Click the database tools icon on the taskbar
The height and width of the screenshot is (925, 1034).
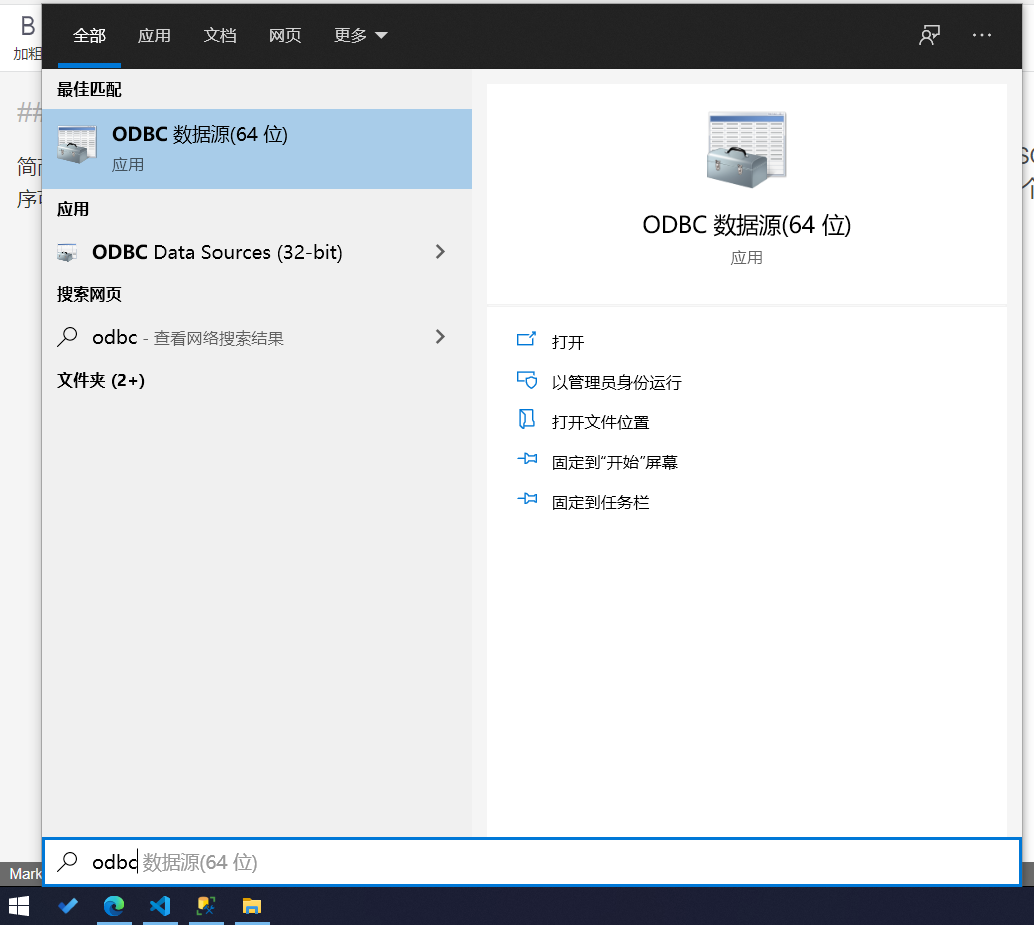[206, 906]
